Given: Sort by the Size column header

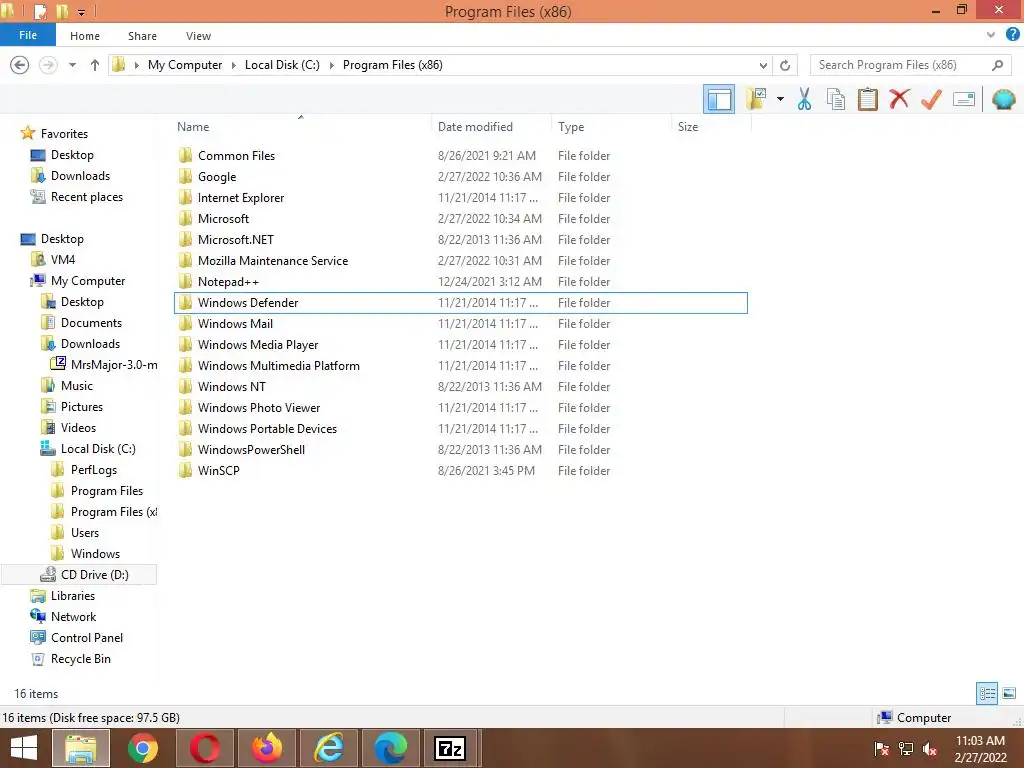Looking at the screenshot, I should (711, 127).
